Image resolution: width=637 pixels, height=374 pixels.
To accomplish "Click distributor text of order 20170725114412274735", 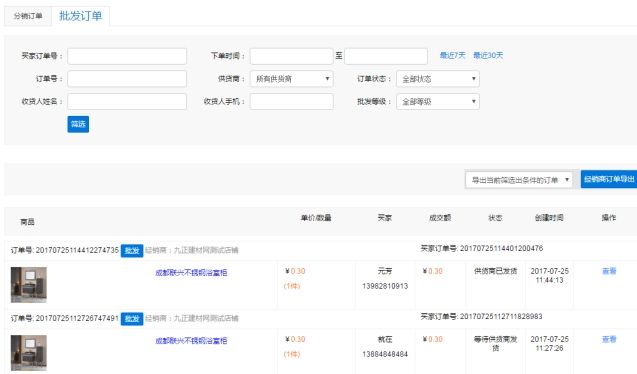I will point(192,251).
